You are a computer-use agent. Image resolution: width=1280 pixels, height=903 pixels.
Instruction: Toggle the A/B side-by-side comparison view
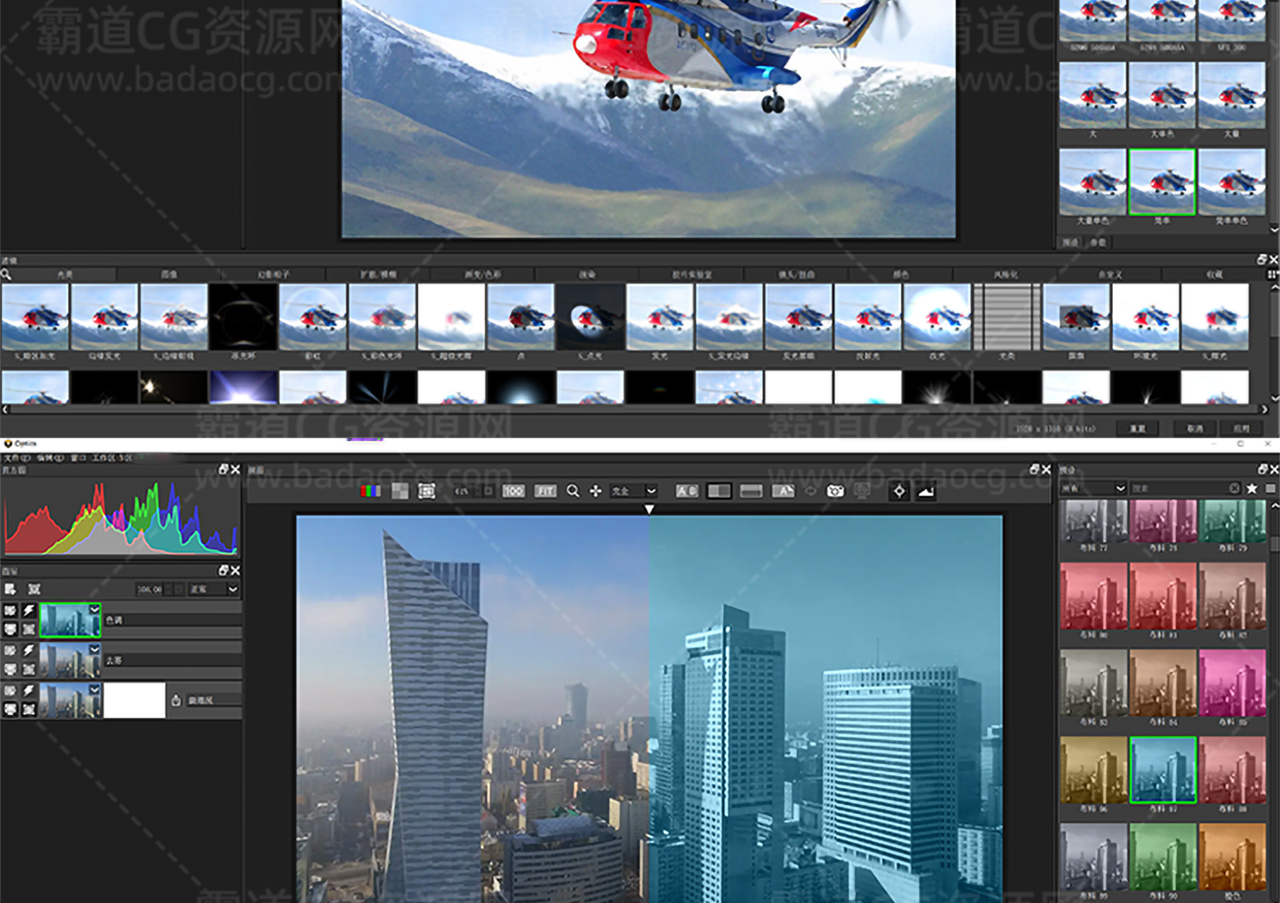(687, 491)
